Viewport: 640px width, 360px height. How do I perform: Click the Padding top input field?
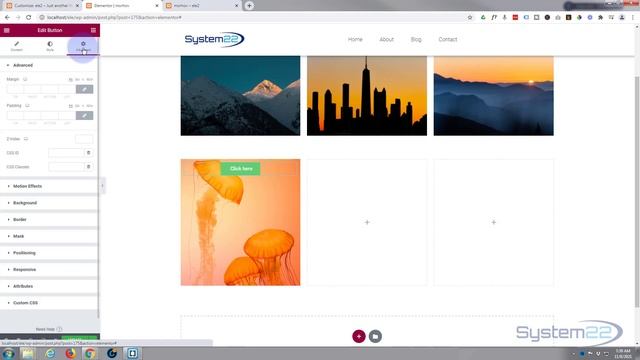tap(15, 116)
